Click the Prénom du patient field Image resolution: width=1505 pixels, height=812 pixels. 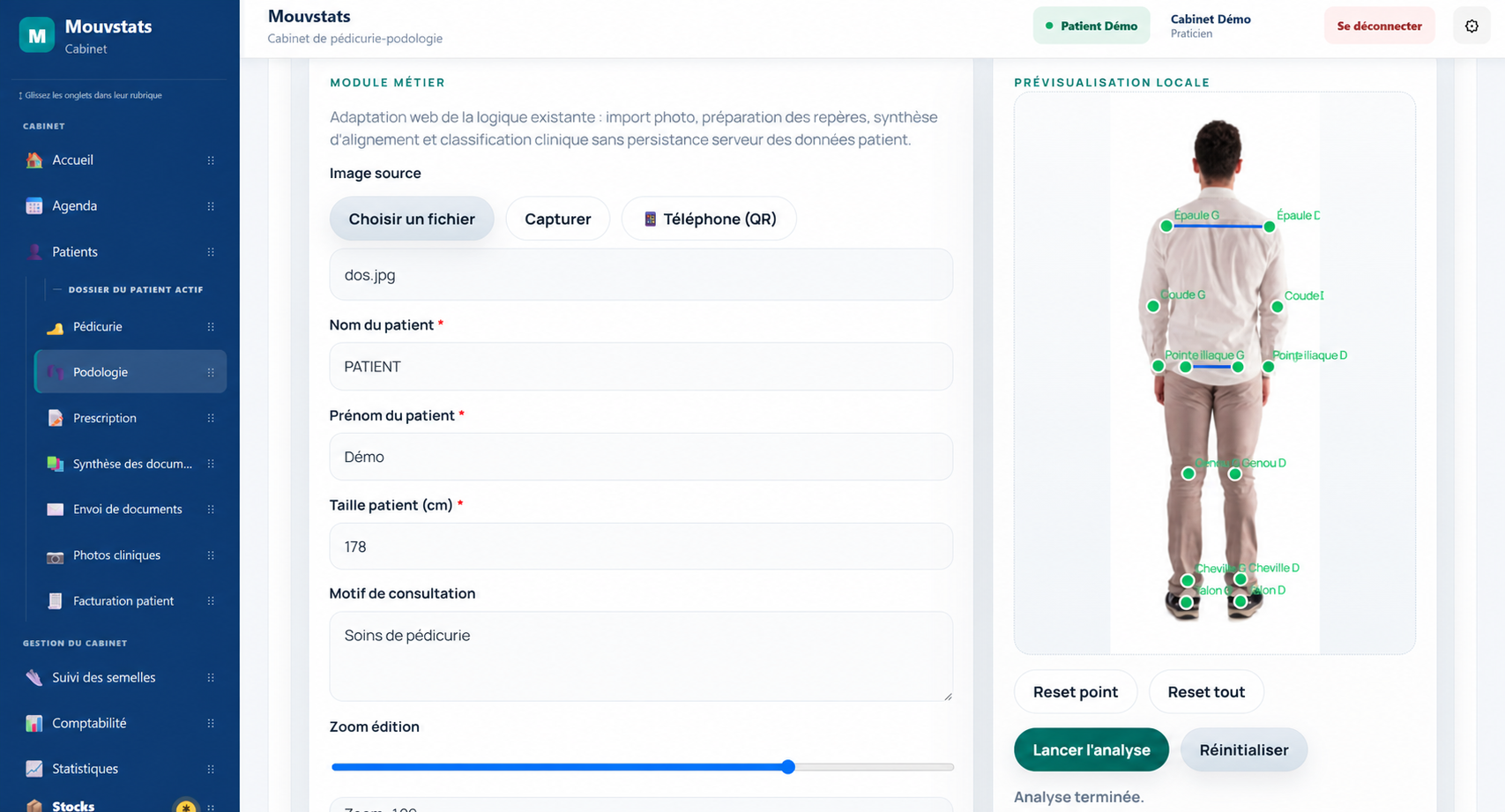point(641,457)
